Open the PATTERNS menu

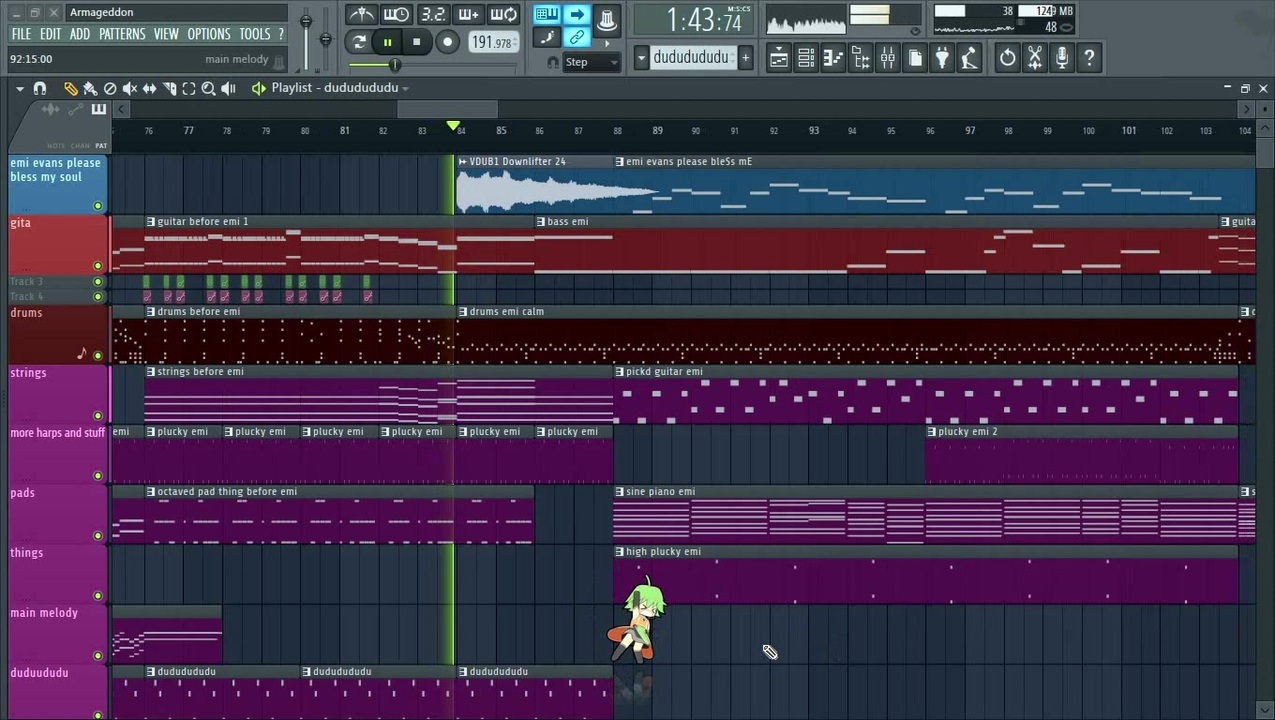pyautogui.click(x=122, y=34)
